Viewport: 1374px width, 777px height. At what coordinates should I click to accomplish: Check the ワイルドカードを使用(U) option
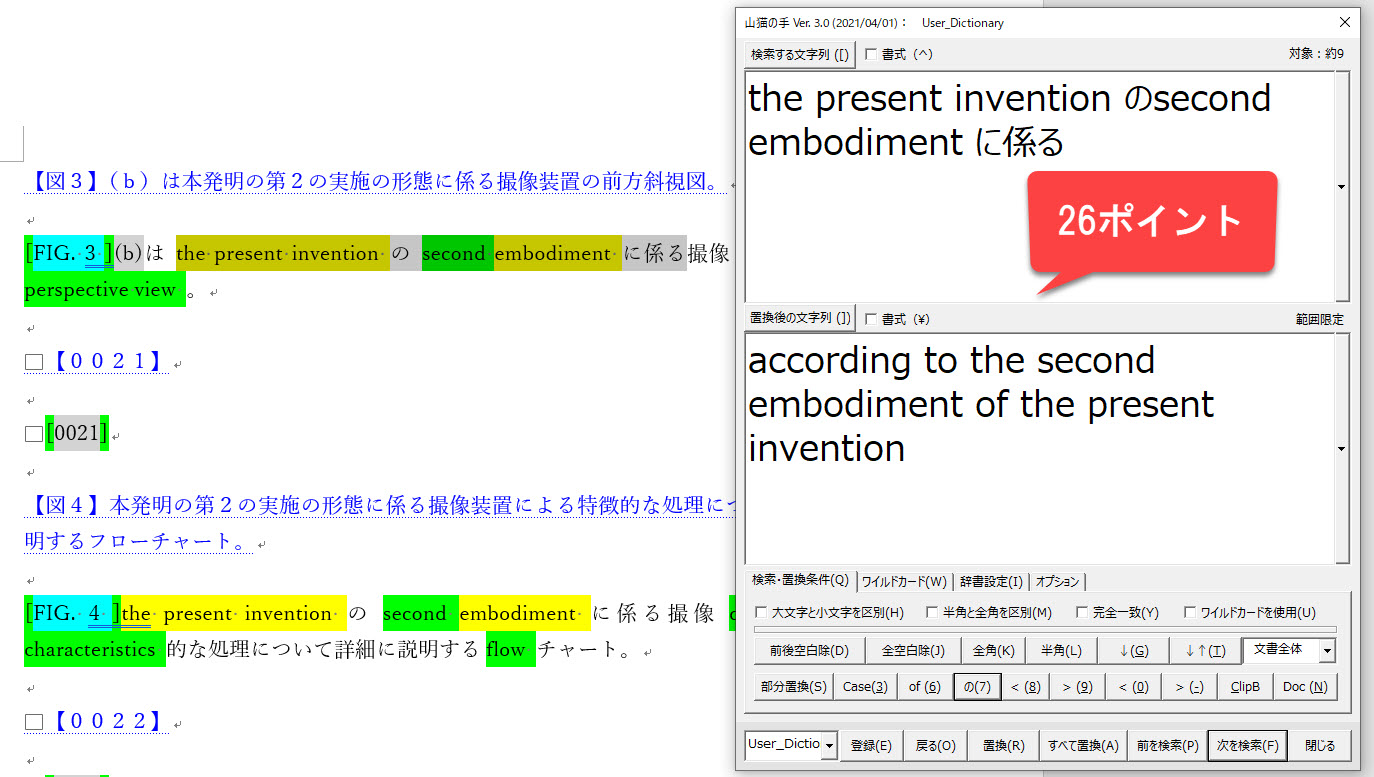point(1190,613)
